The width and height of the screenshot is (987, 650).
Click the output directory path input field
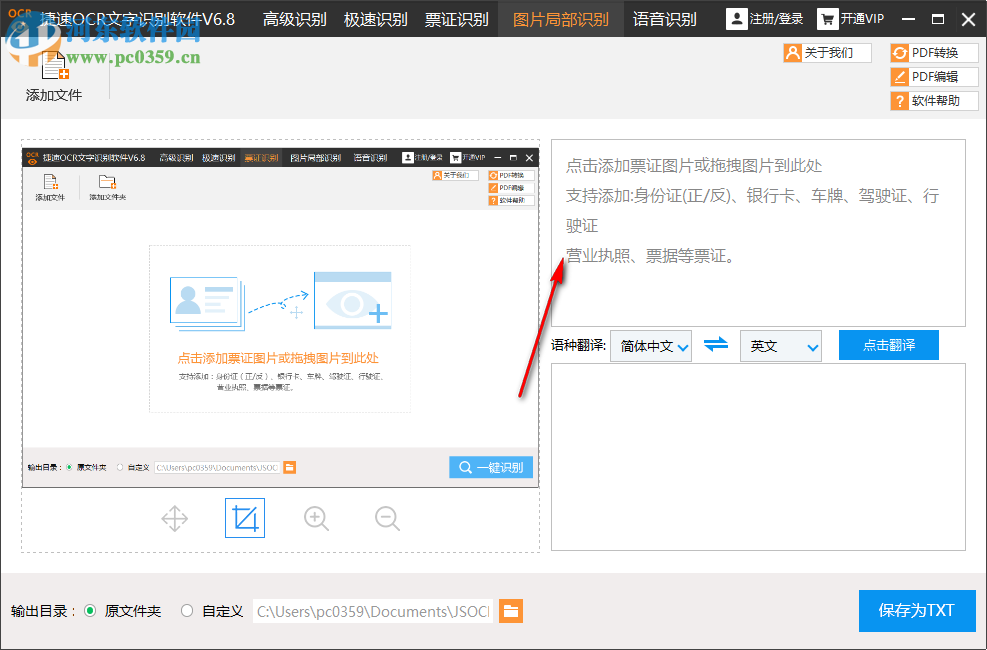370,610
